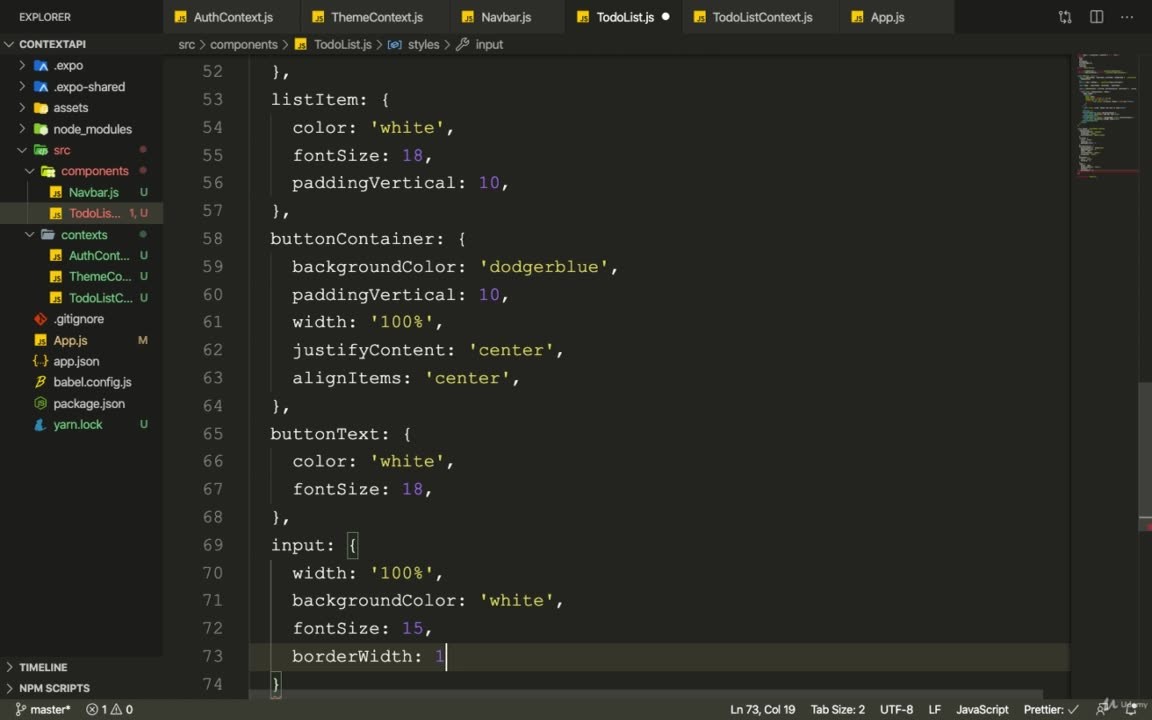
Task: Click the git icon beside .gitignore
Action: point(40,319)
